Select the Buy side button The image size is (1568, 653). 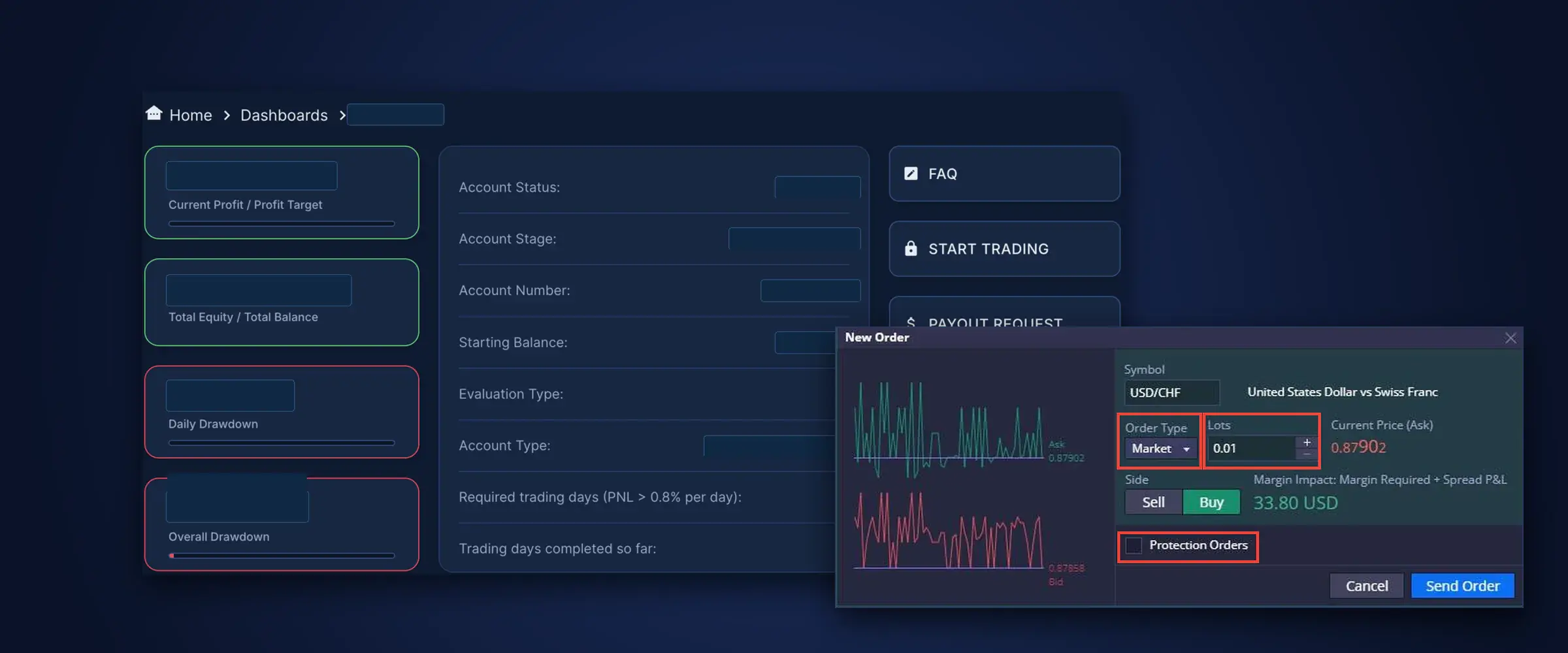click(x=1211, y=502)
